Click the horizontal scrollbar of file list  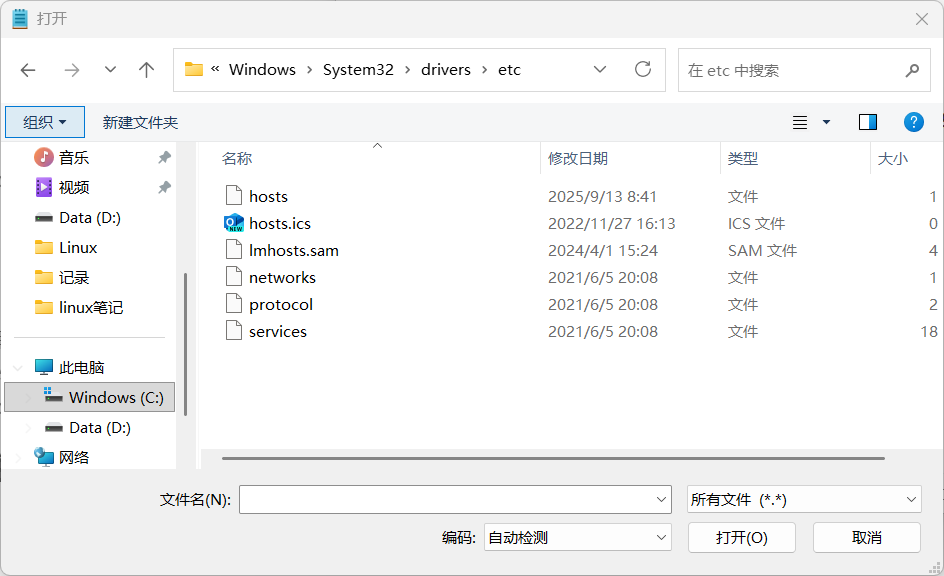(x=553, y=458)
